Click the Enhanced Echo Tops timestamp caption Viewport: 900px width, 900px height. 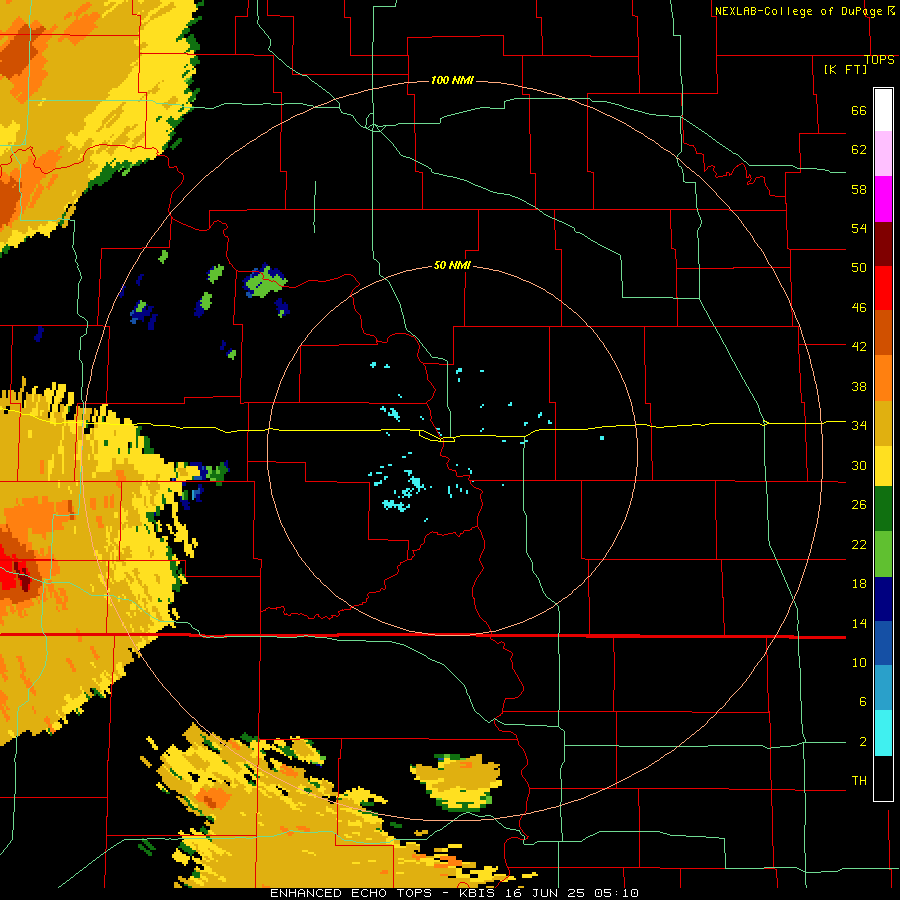coord(454,893)
